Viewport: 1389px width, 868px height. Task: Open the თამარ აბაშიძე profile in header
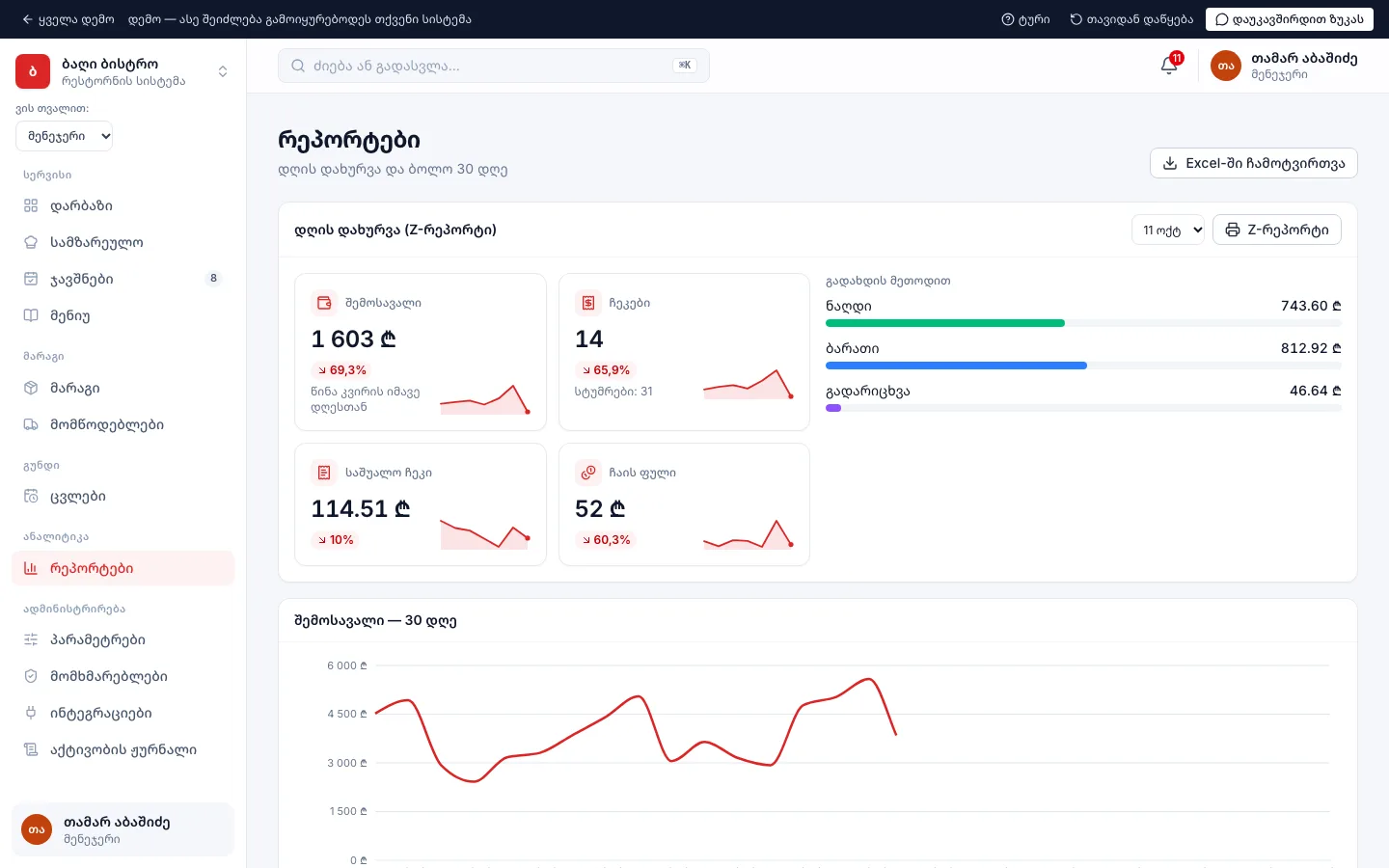(1284, 66)
